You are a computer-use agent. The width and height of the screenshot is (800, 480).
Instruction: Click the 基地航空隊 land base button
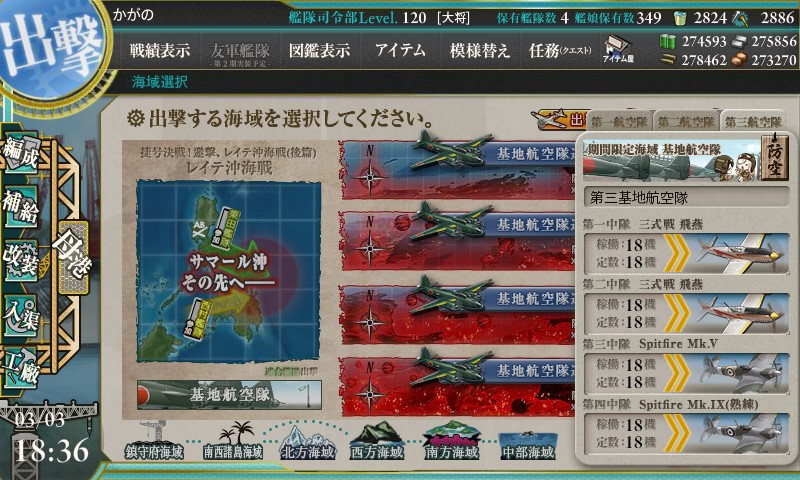229,394
